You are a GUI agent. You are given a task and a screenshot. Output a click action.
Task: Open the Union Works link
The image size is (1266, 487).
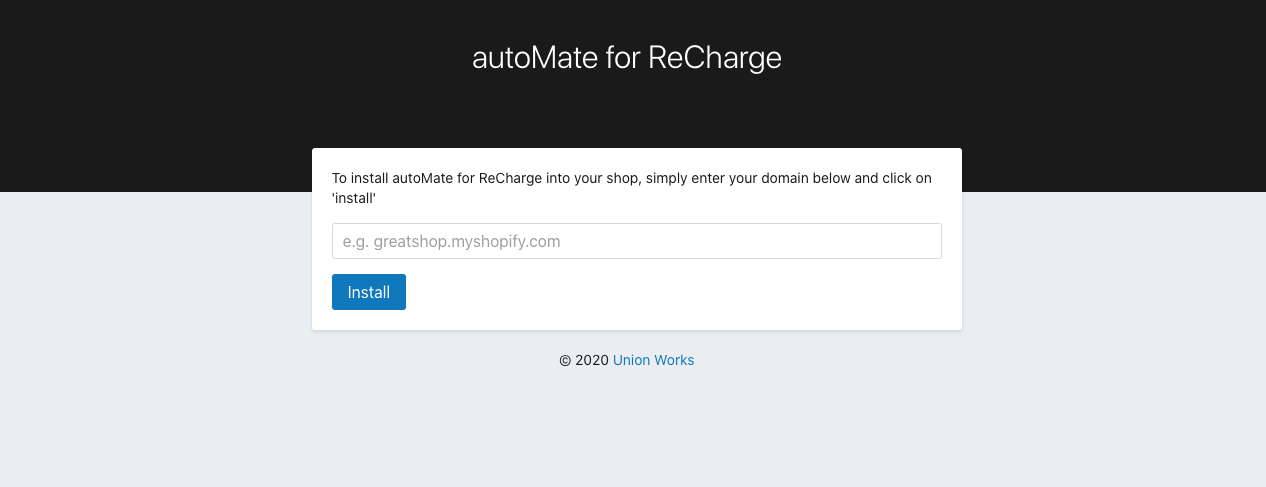click(x=653, y=360)
